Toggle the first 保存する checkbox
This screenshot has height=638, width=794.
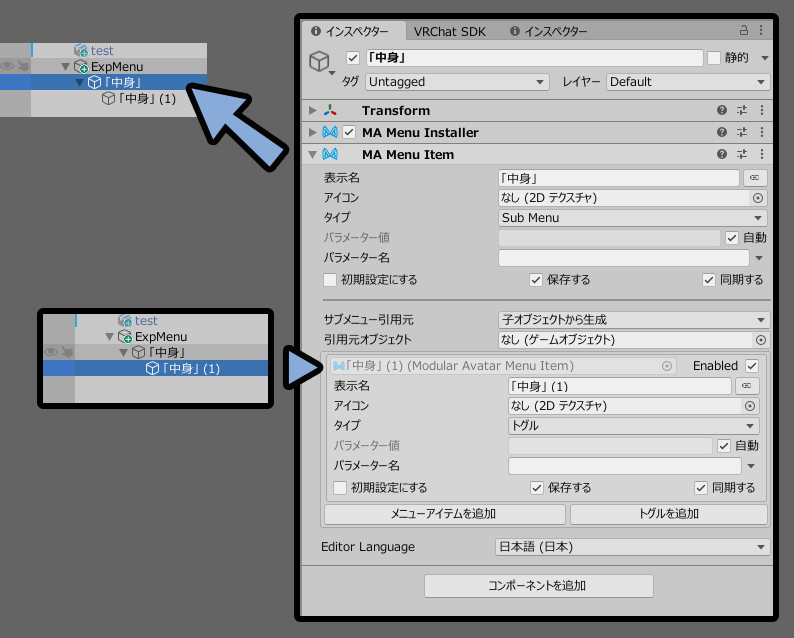536,280
